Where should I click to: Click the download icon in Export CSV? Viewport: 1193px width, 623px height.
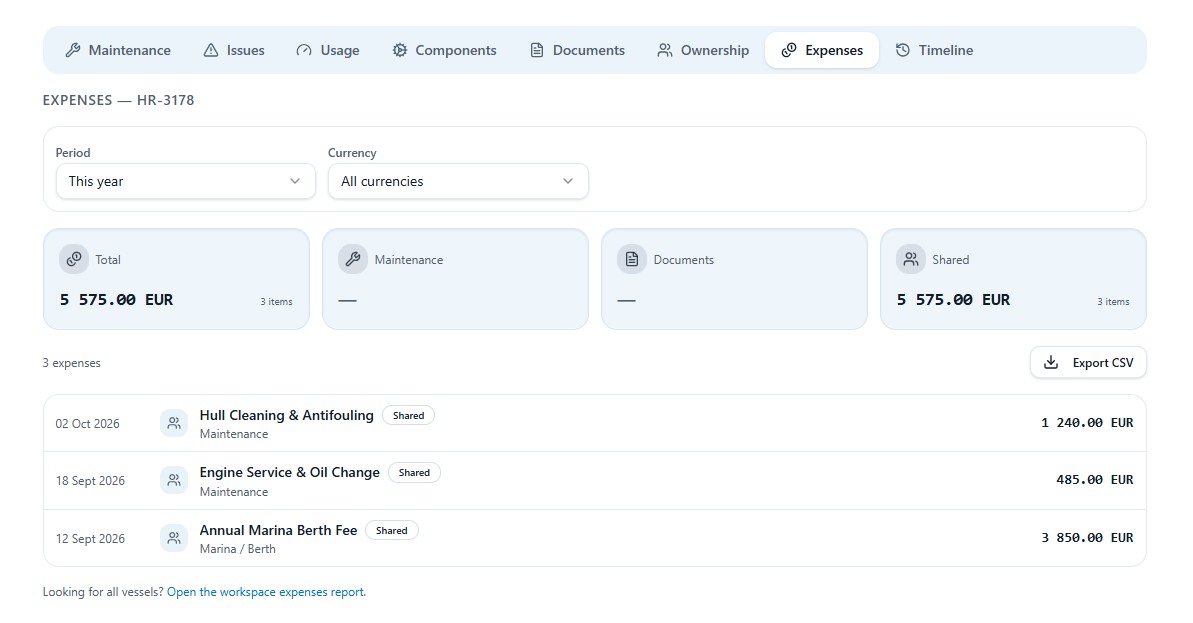(x=1051, y=362)
